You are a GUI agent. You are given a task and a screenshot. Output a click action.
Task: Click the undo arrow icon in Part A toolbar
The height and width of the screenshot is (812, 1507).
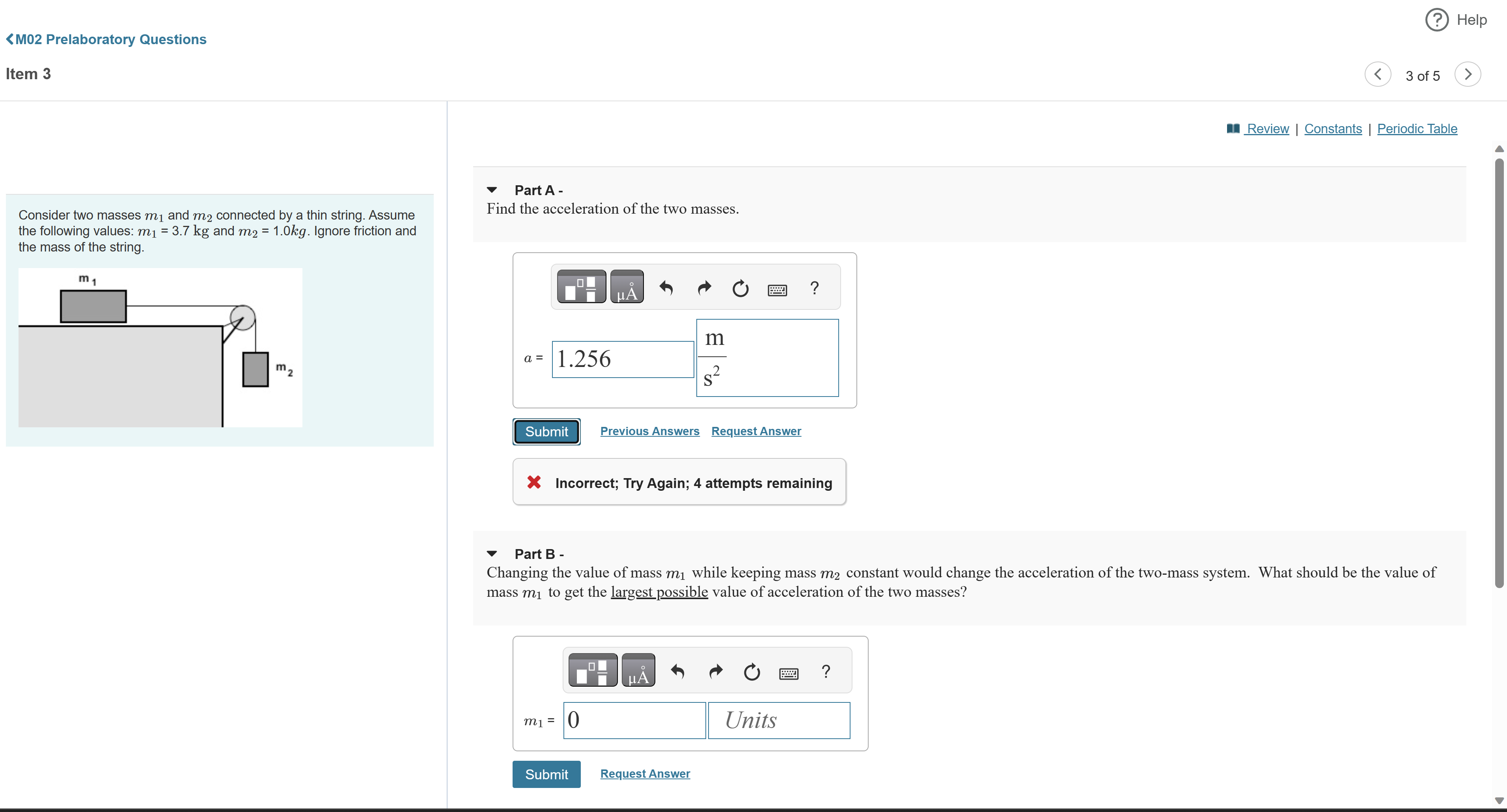click(664, 289)
